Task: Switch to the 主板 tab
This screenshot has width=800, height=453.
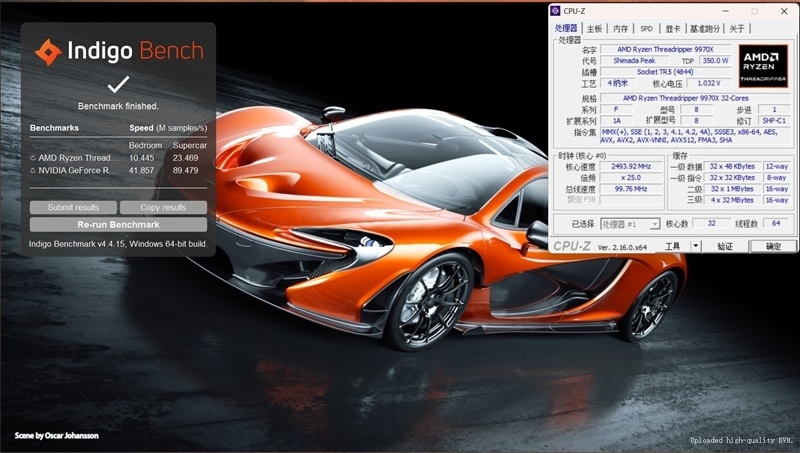Action: (x=595, y=29)
